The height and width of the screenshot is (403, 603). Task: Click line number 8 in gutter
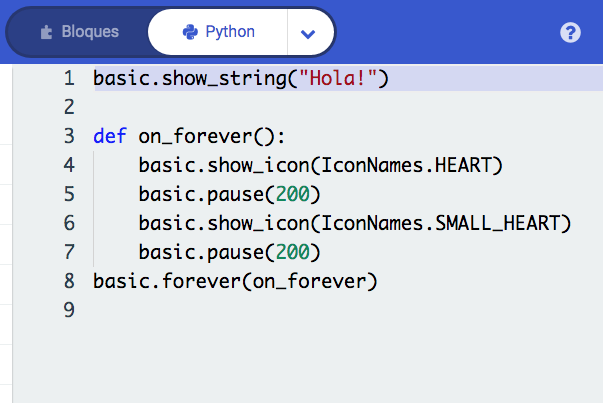pos(68,281)
